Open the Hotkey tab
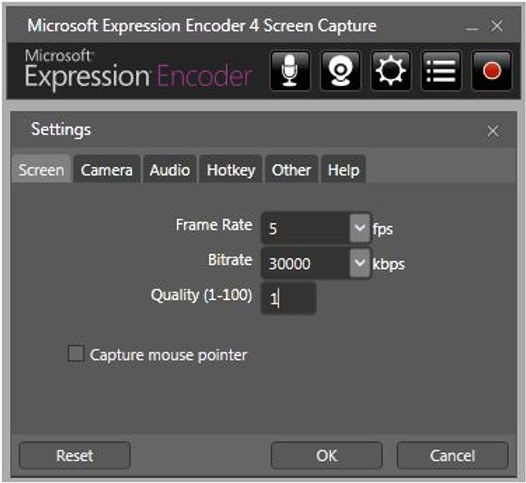The height and width of the screenshot is (483, 526). pyautogui.click(x=231, y=169)
